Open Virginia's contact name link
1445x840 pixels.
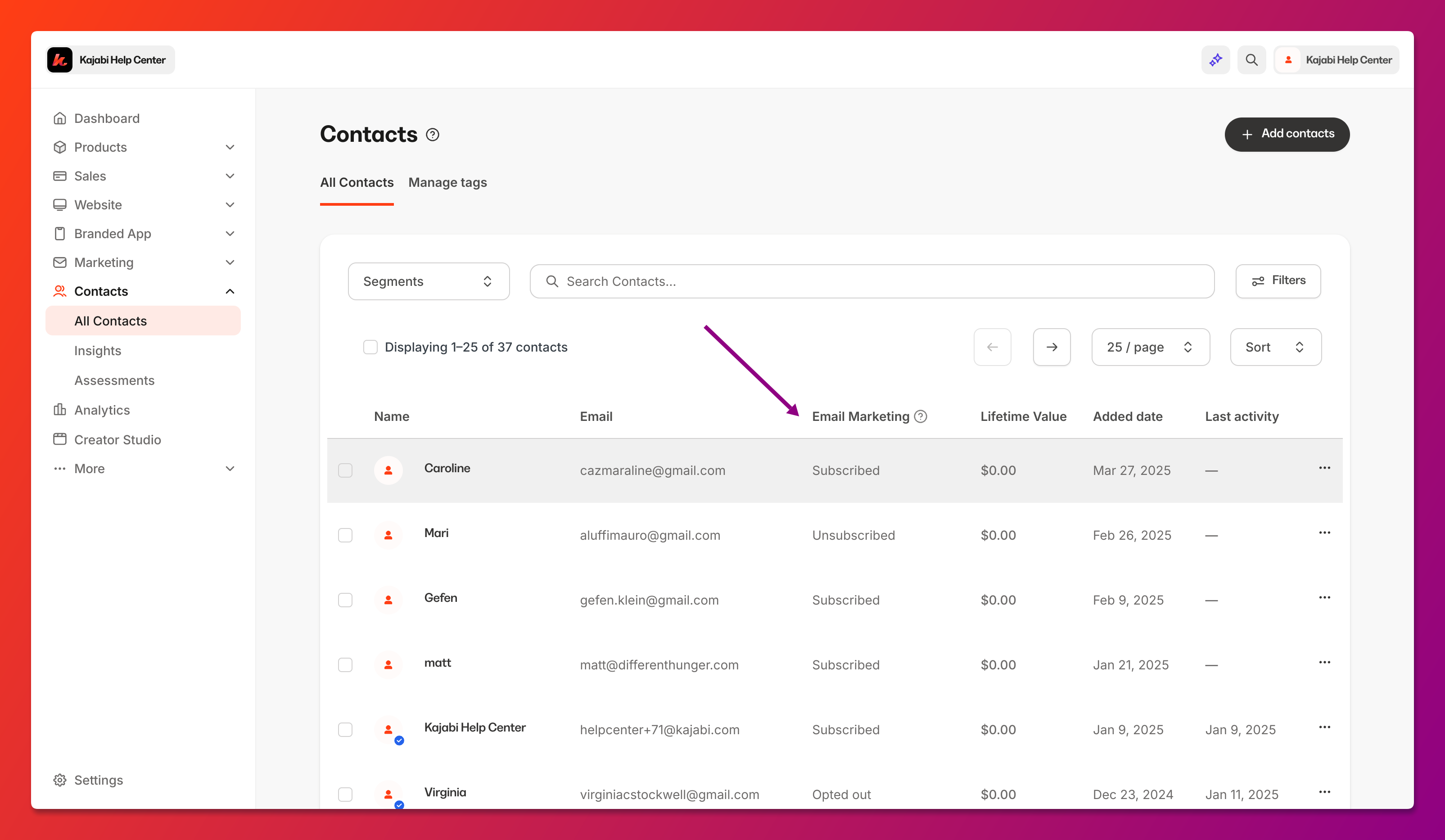[x=445, y=792]
